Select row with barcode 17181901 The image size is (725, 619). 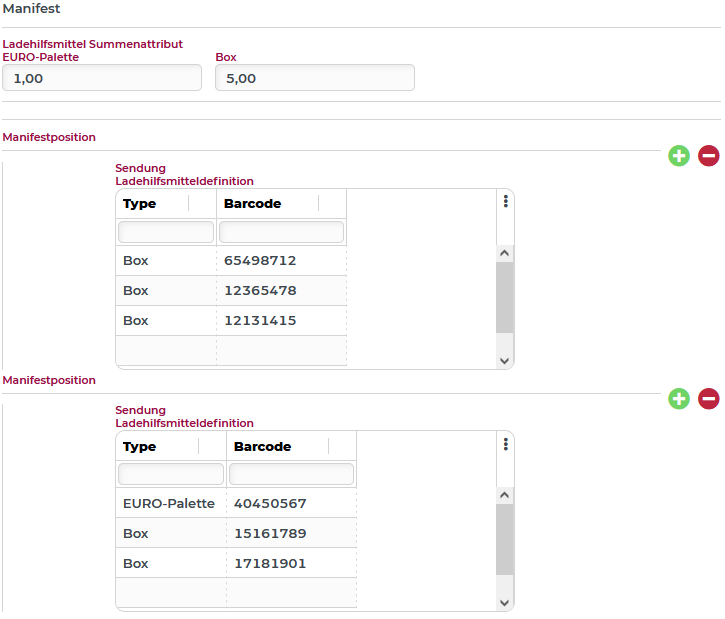(x=270, y=564)
